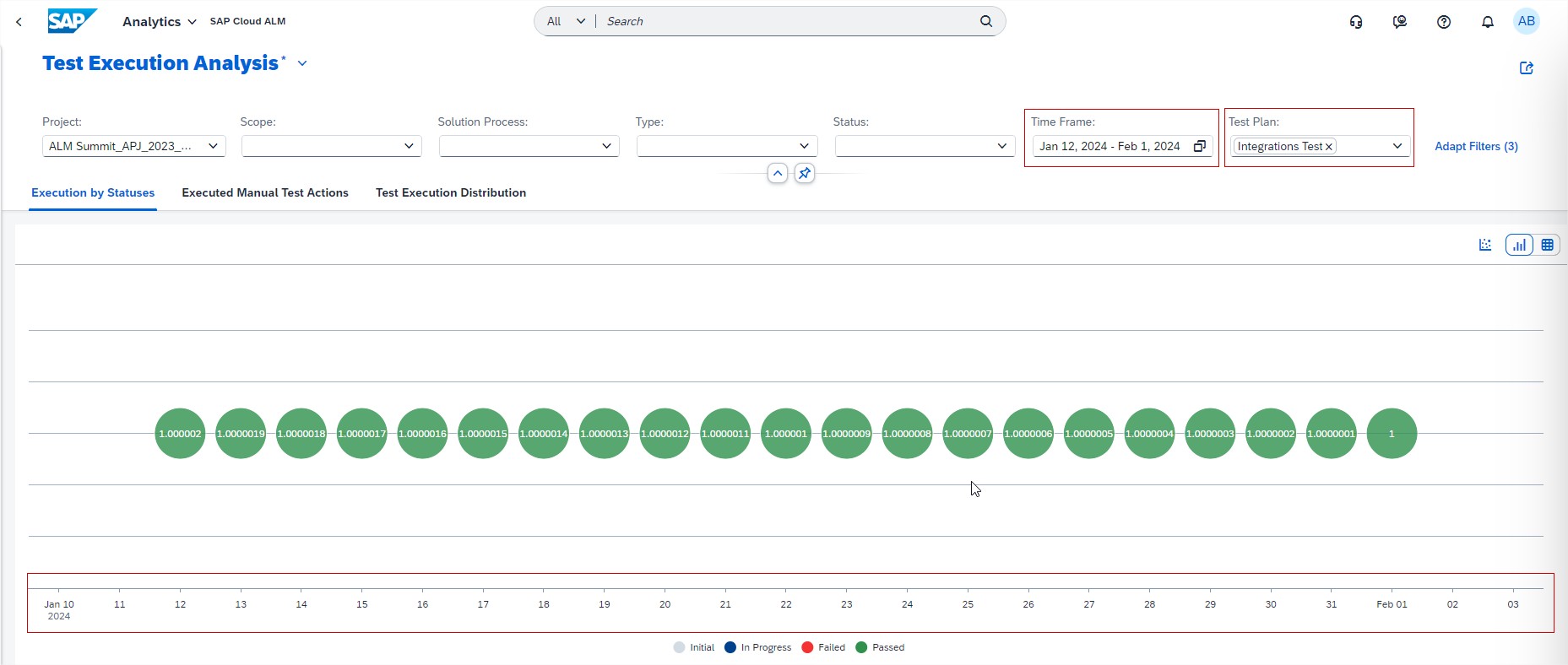Switch to Executed Manual Test Actions tab

click(265, 192)
